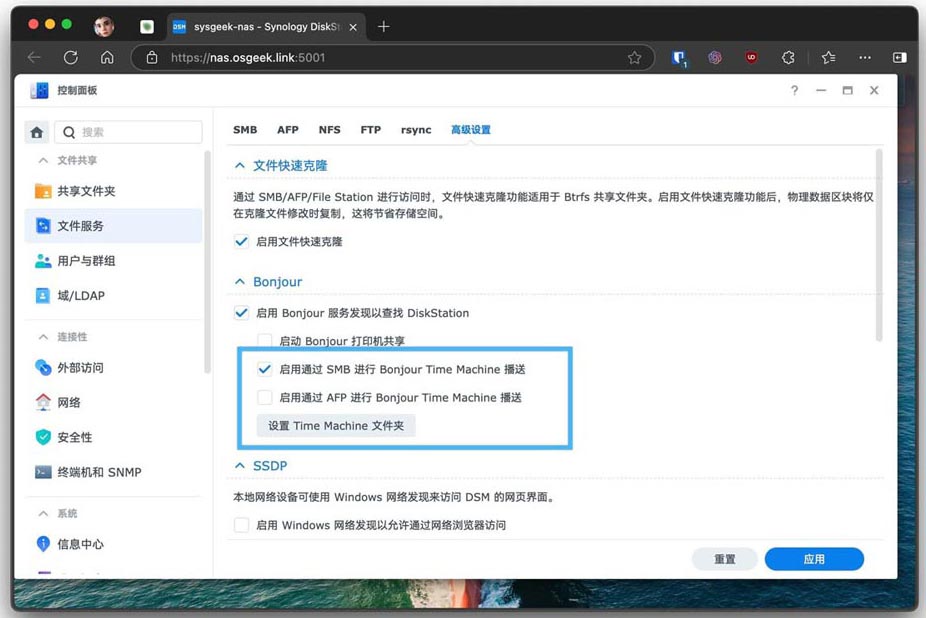Screen dimensions: 926x618
Task: Open 用户与群组 users and groups
Action: click(86, 261)
